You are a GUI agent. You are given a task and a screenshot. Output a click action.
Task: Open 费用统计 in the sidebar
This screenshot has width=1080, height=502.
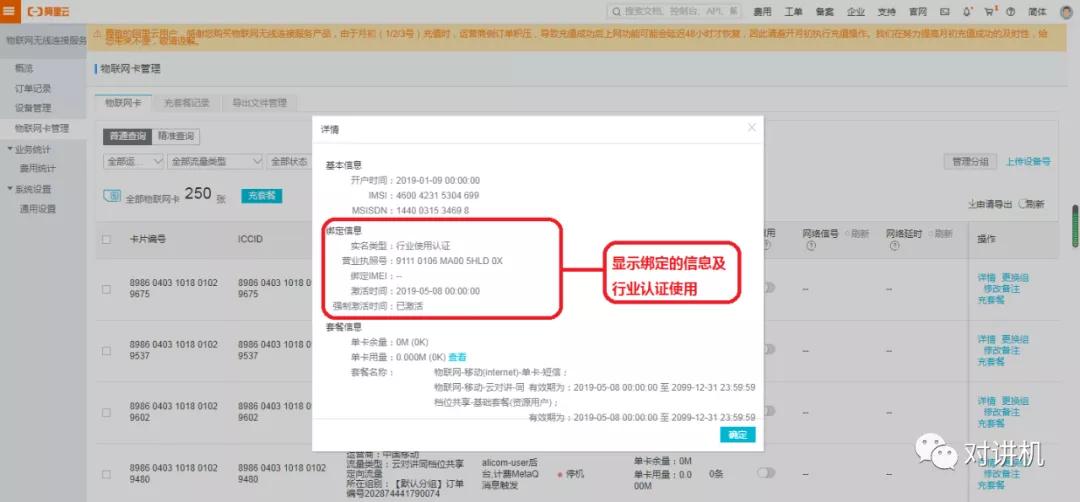[x=38, y=169]
